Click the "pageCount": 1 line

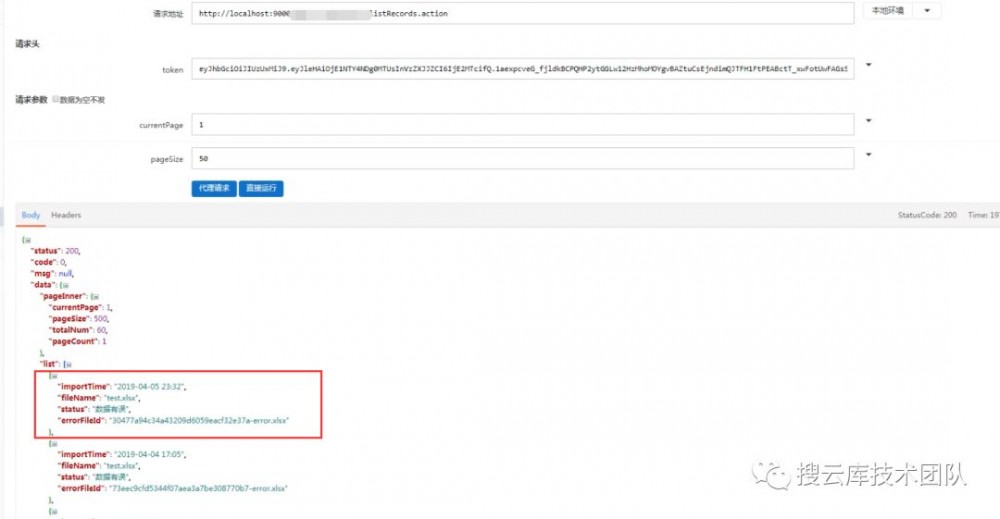point(78,342)
